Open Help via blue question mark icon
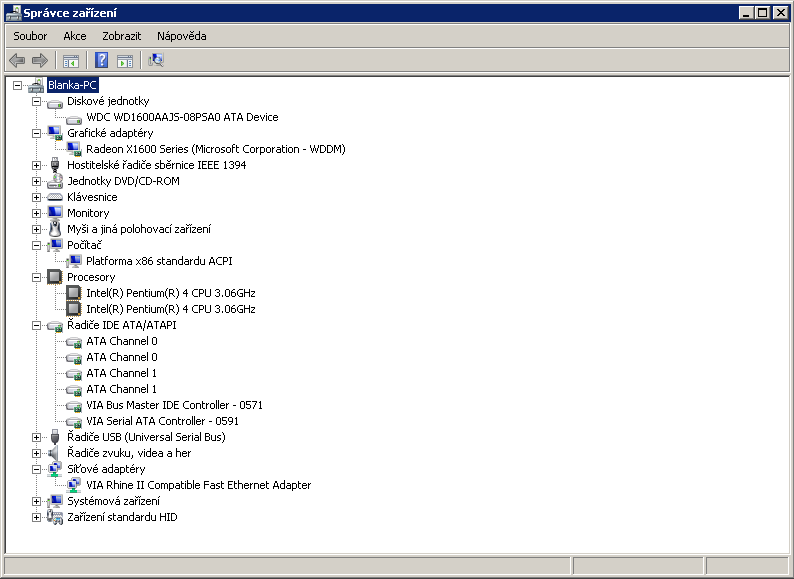Screen dimensions: 794x579 click(x=101, y=60)
